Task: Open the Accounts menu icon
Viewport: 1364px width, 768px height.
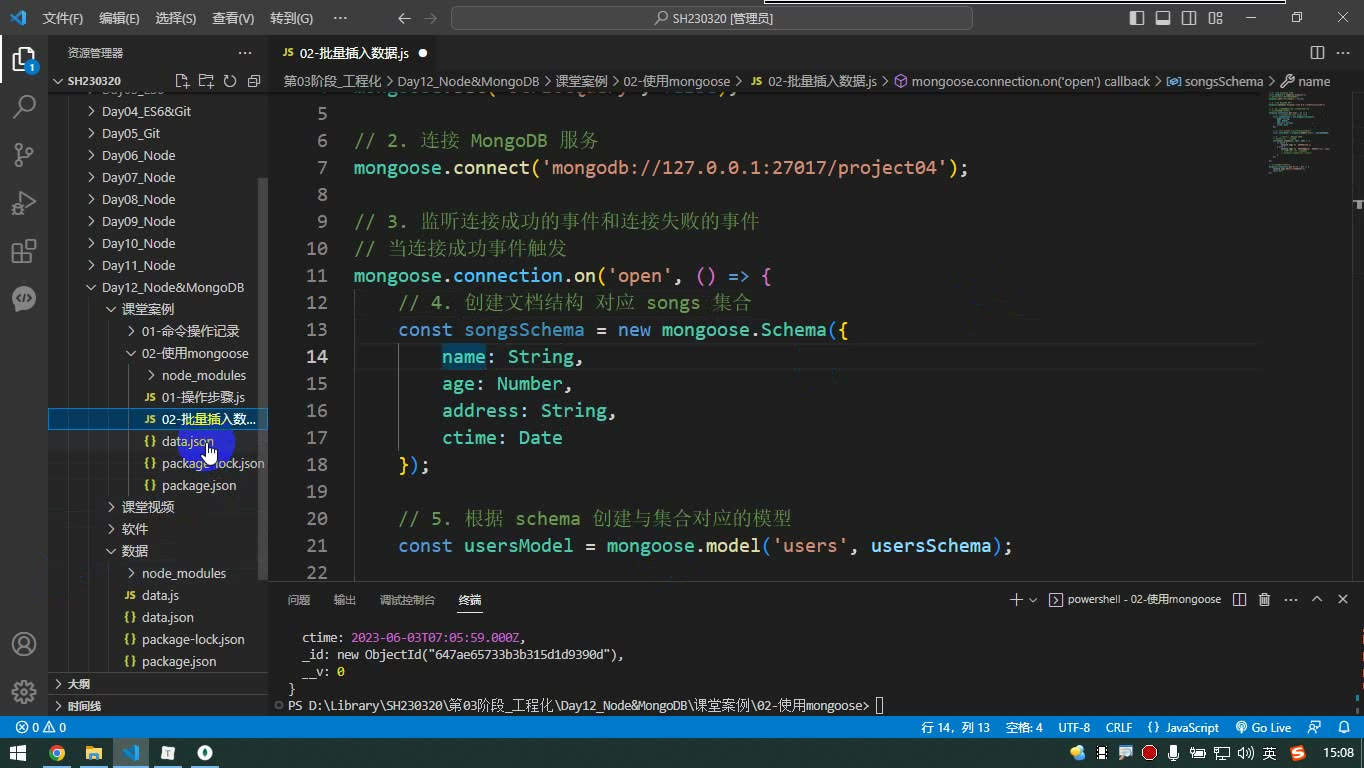Action: [x=24, y=644]
